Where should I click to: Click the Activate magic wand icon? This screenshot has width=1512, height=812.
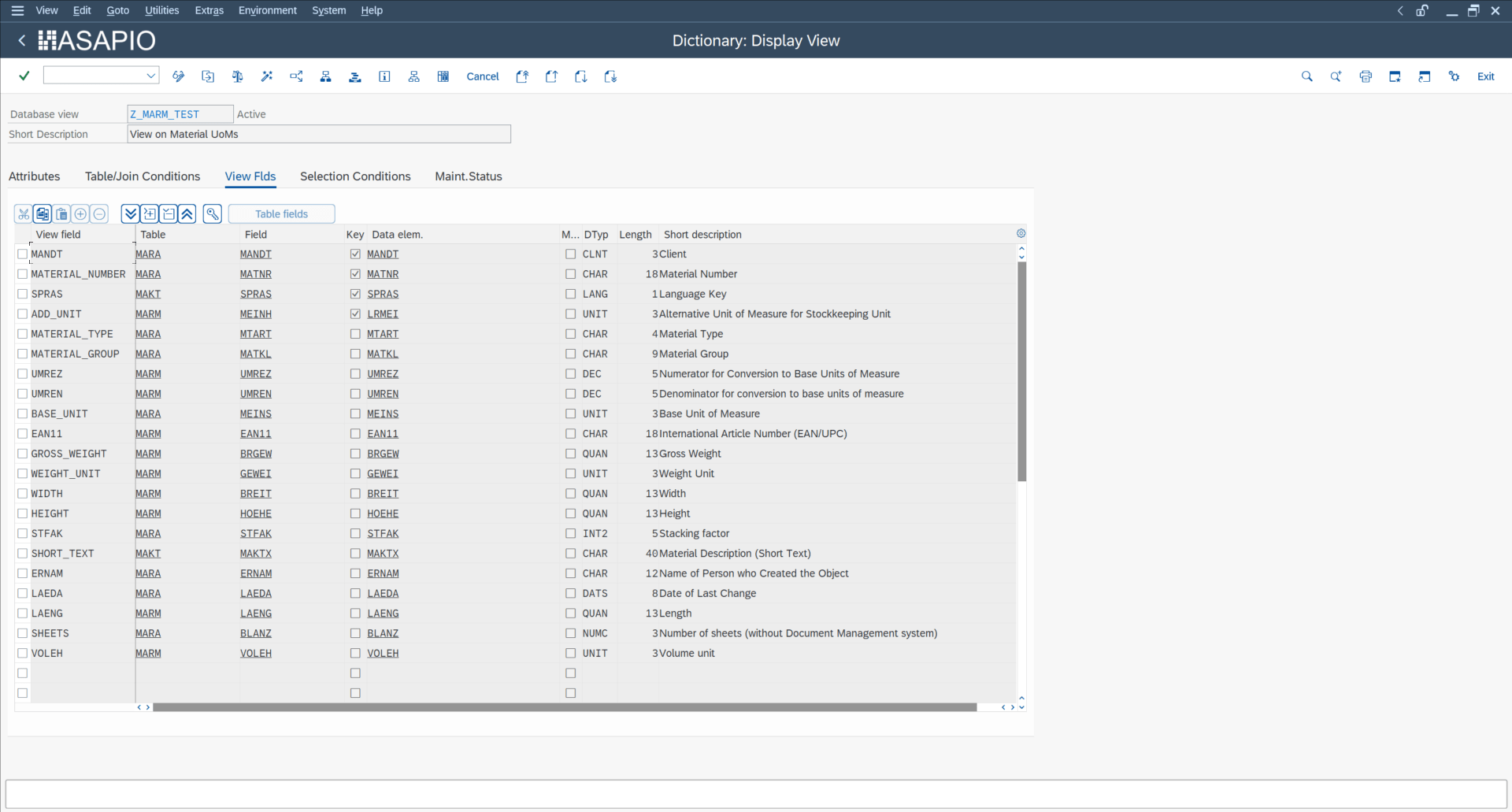[267, 76]
